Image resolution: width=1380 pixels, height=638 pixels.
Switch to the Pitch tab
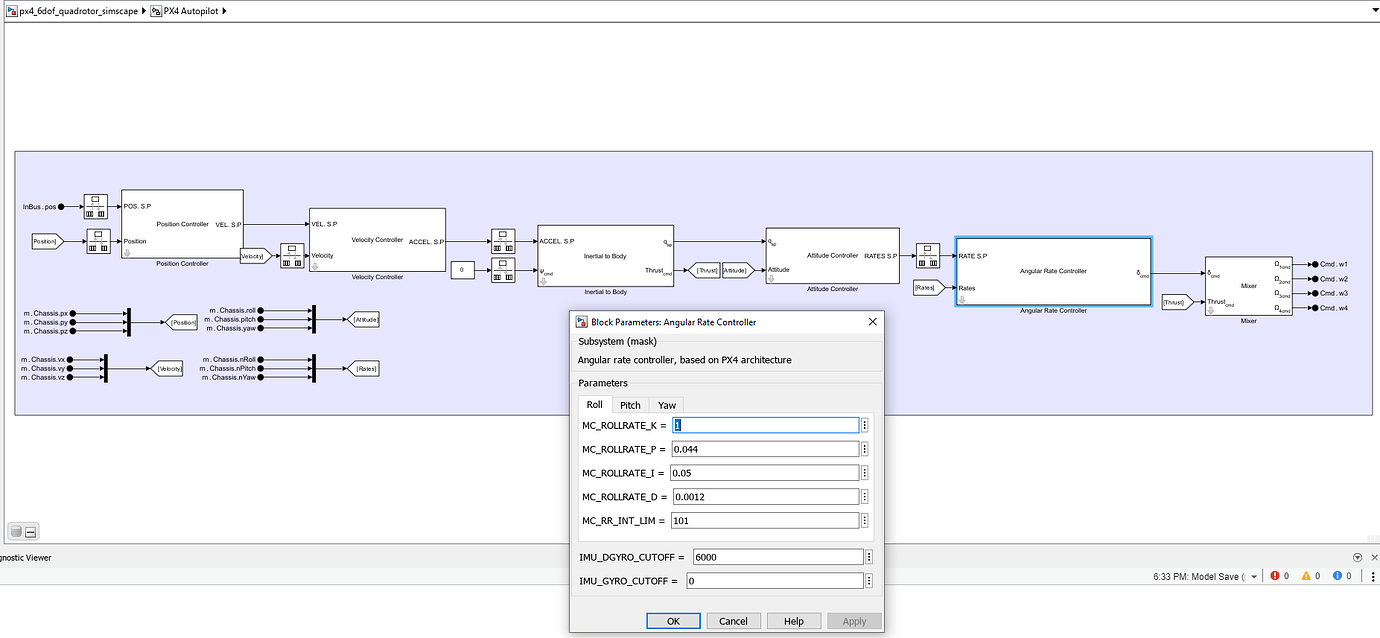630,404
